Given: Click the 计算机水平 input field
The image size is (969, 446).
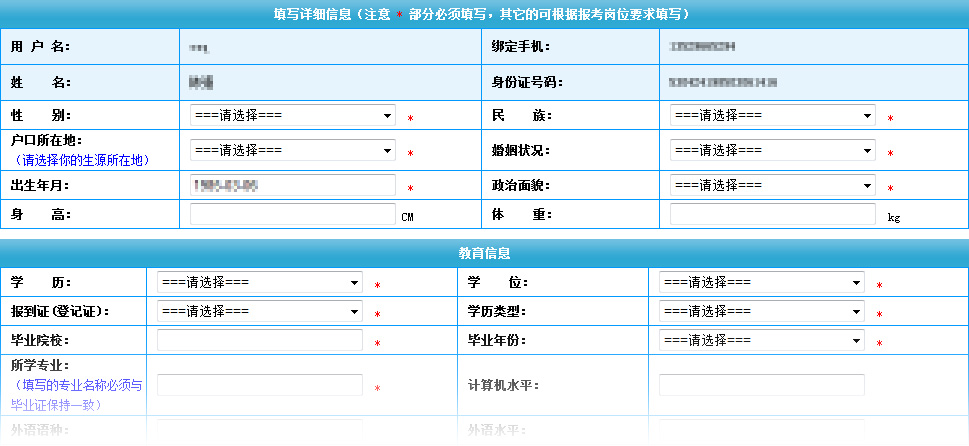Looking at the screenshot, I should tap(761, 385).
